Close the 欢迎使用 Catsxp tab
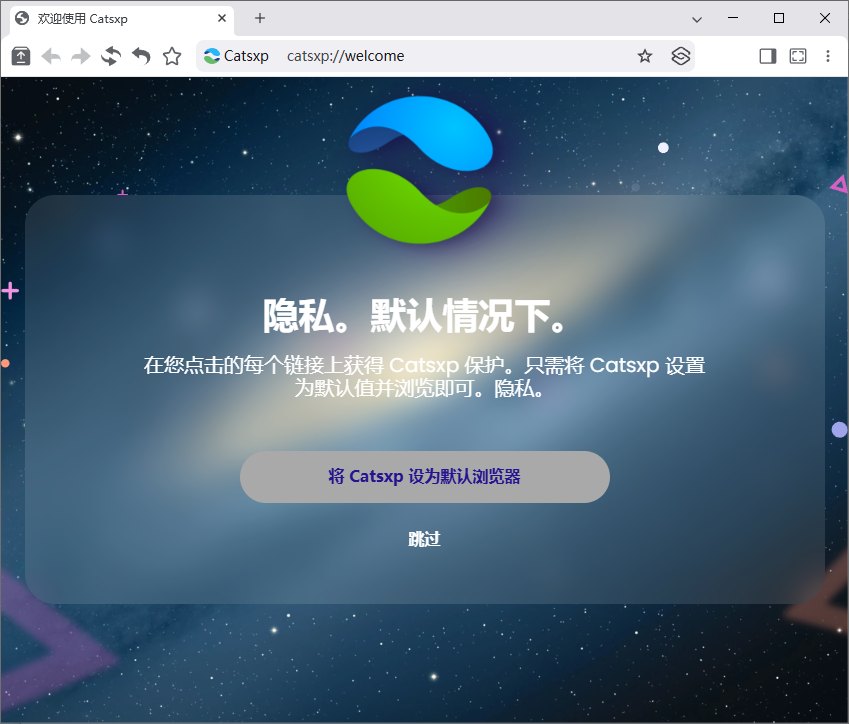This screenshot has width=849, height=724. (222, 18)
